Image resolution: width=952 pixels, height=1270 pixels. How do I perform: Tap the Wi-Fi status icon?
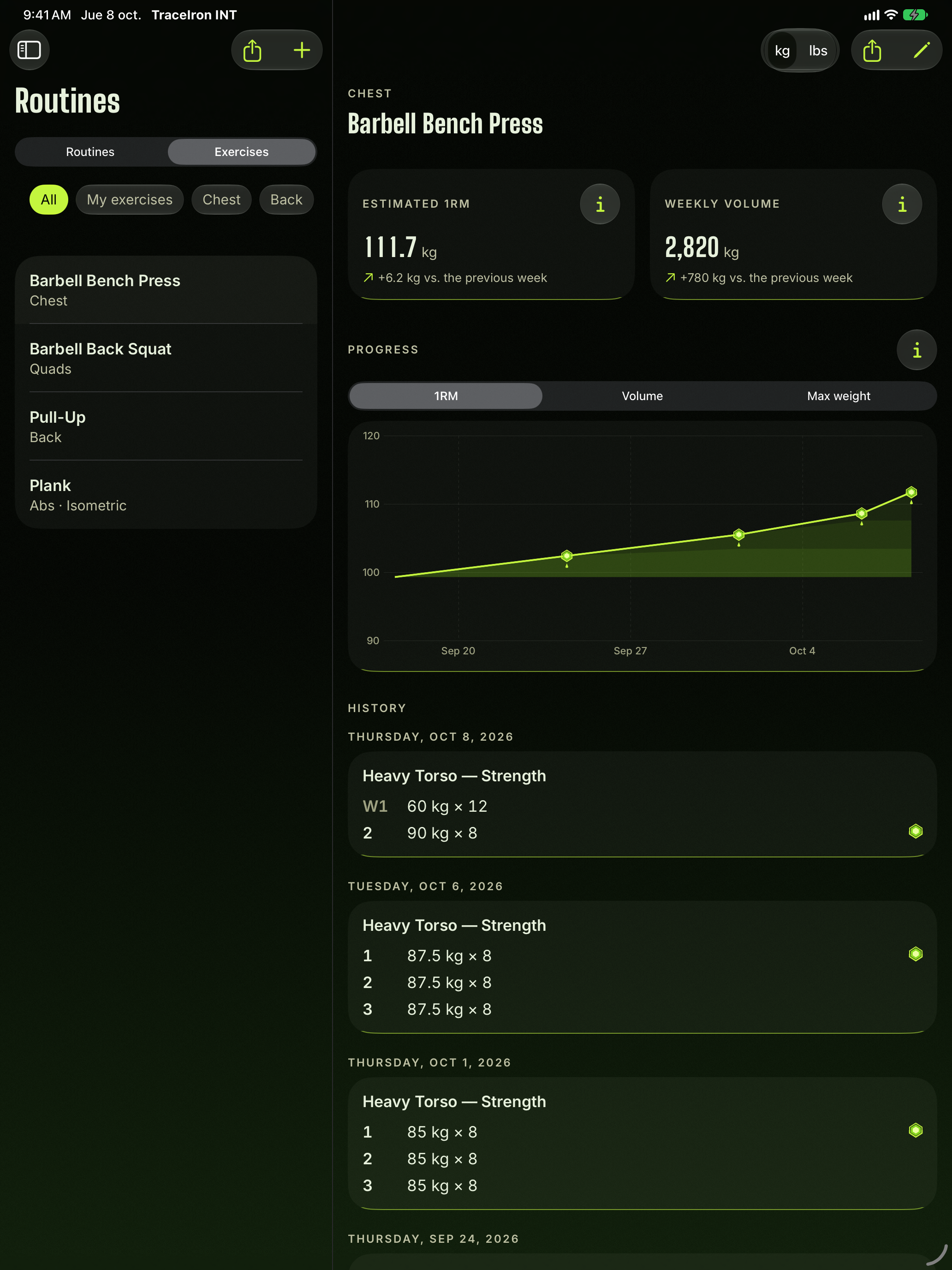pos(891,15)
